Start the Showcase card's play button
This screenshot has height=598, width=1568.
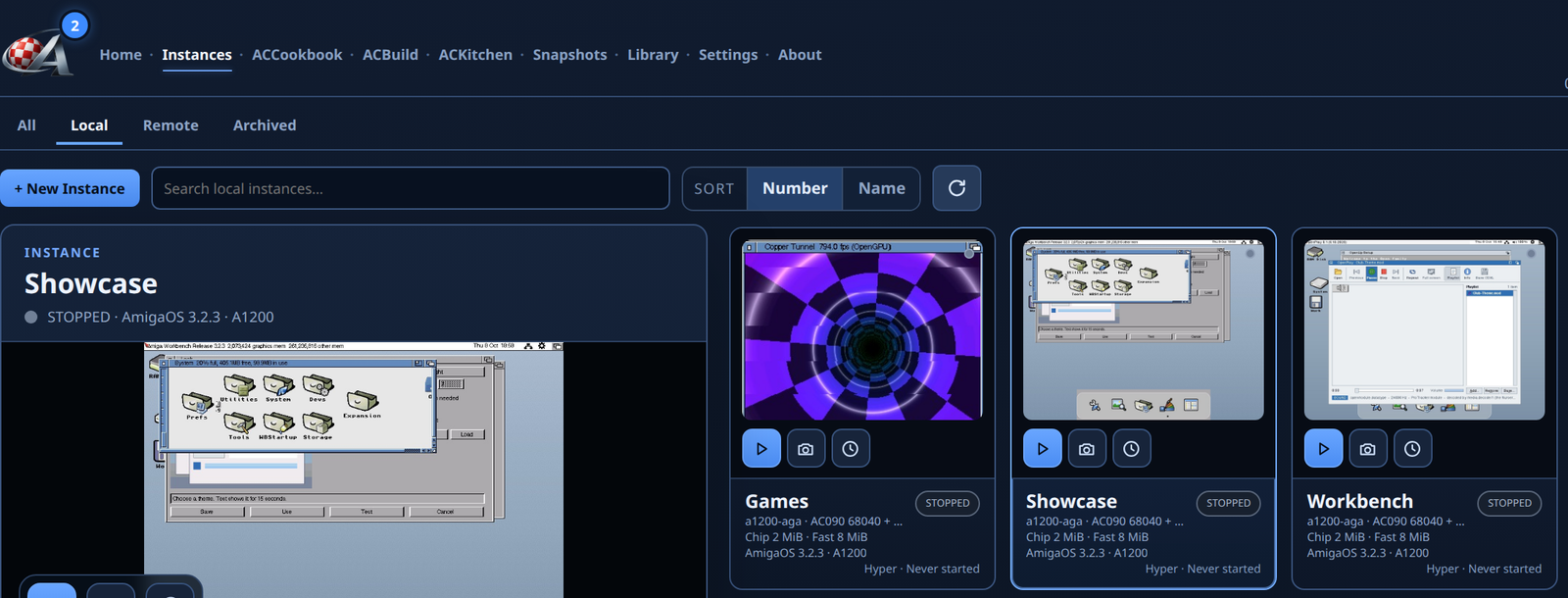point(1043,449)
